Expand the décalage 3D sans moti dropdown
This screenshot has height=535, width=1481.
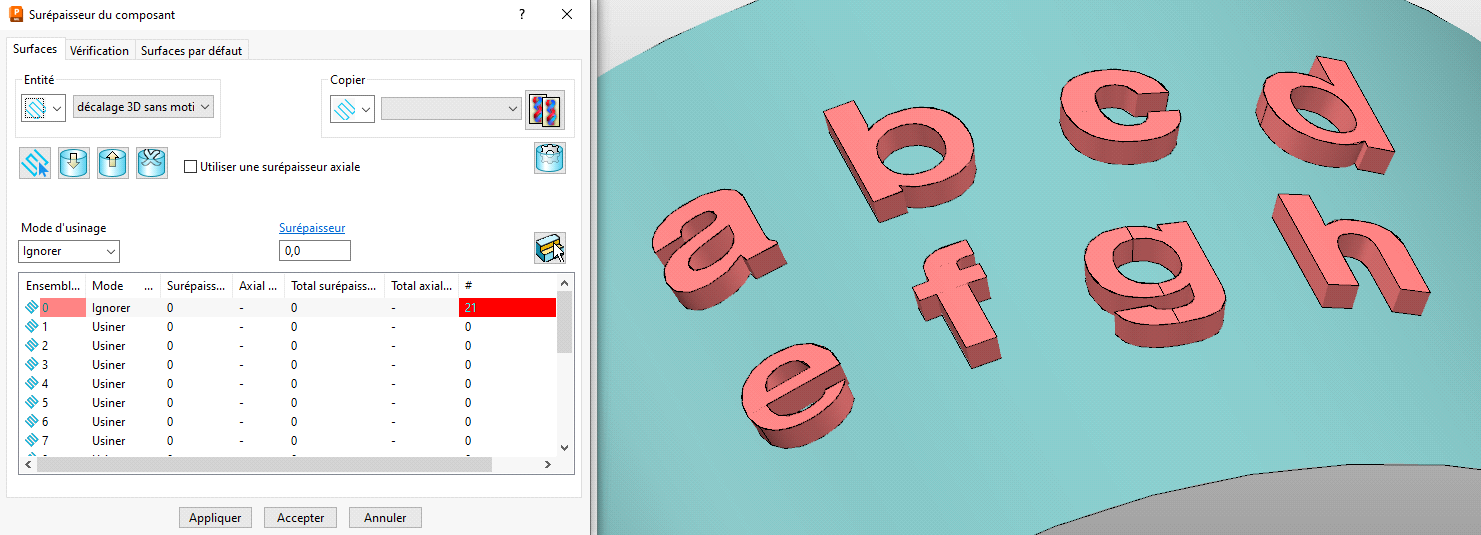pyautogui.click(x=143, y=107)
